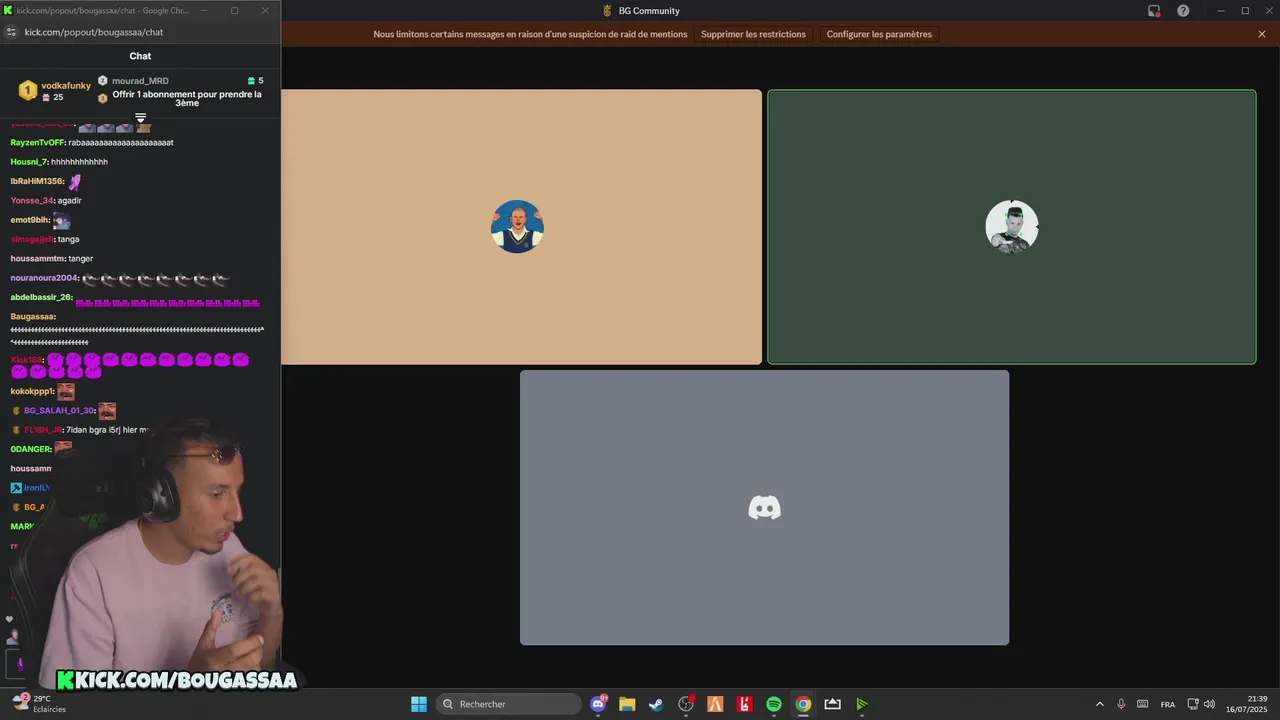
Task: Click chat username IbRaHiM1358
Action: [x=37, y=181]
